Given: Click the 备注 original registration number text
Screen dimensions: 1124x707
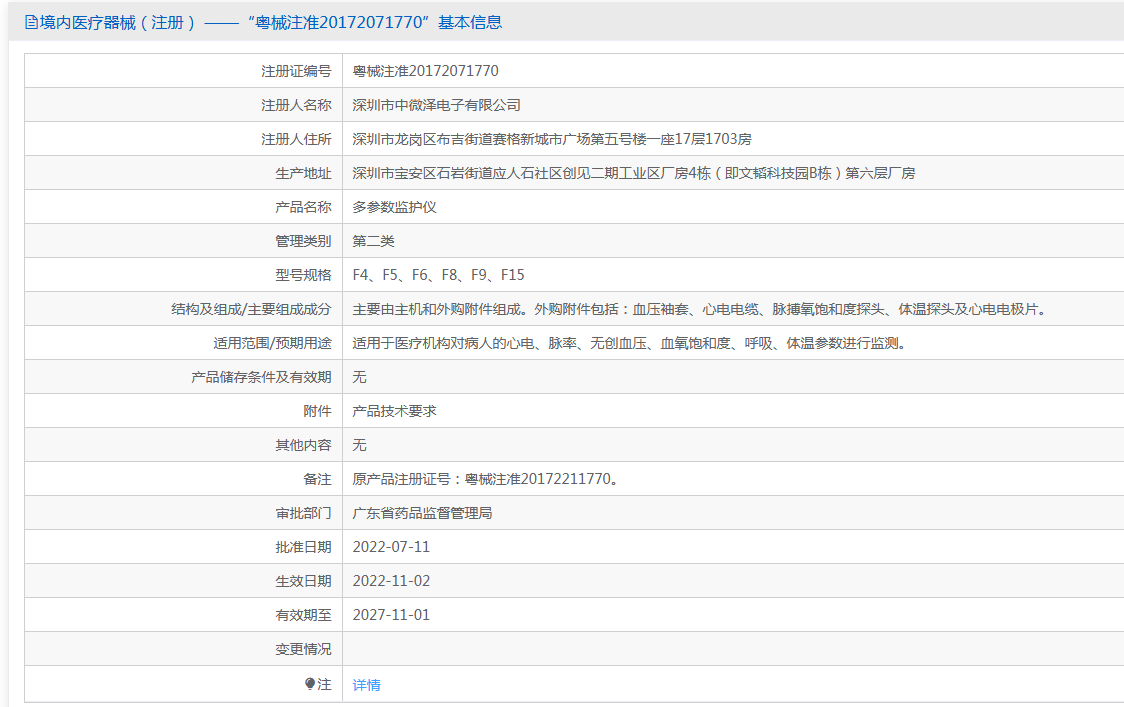Looking at the screenshot, I should [x=485, y=479].
